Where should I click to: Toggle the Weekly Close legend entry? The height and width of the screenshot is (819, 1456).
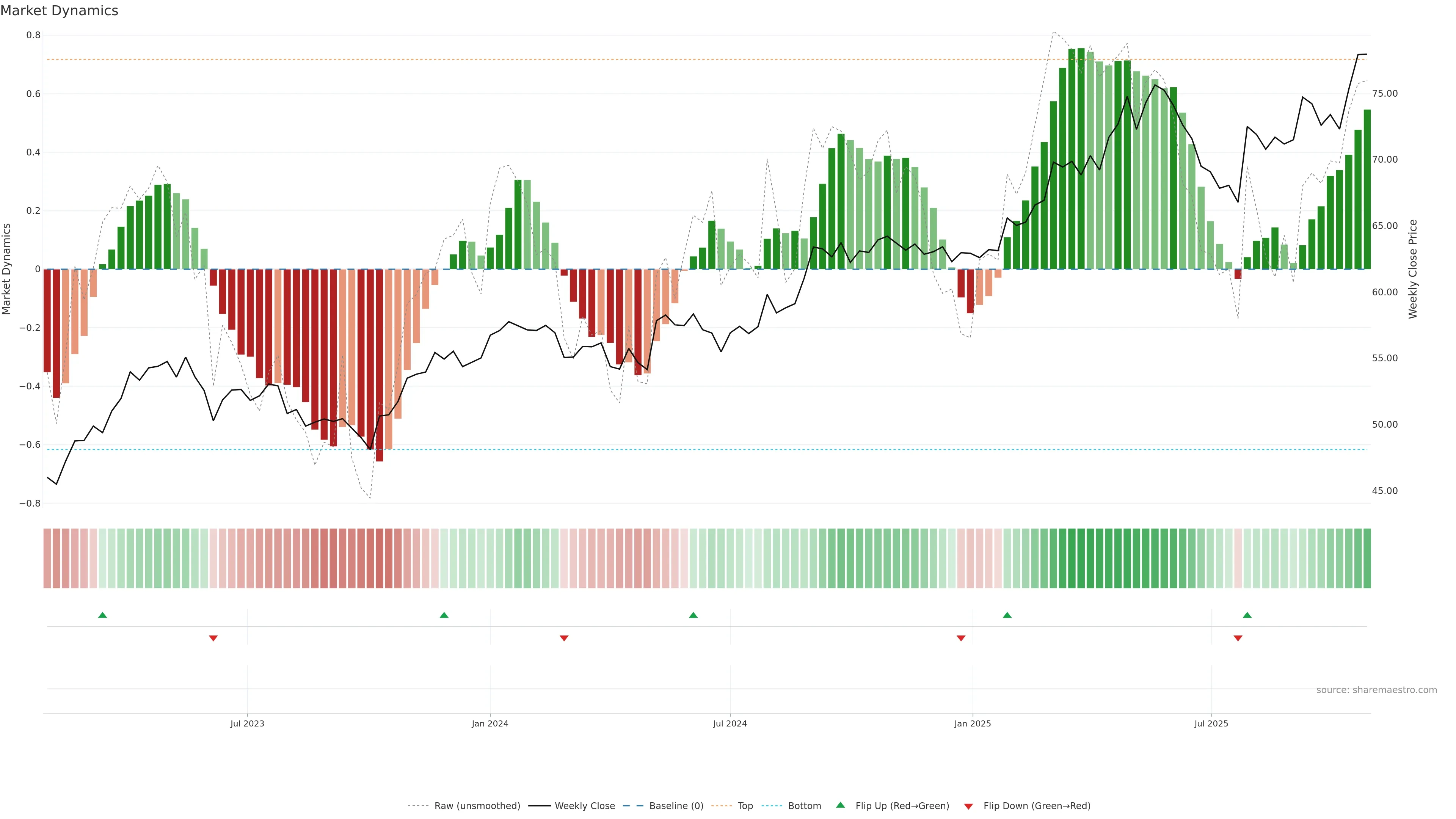(x=584, y=806)
